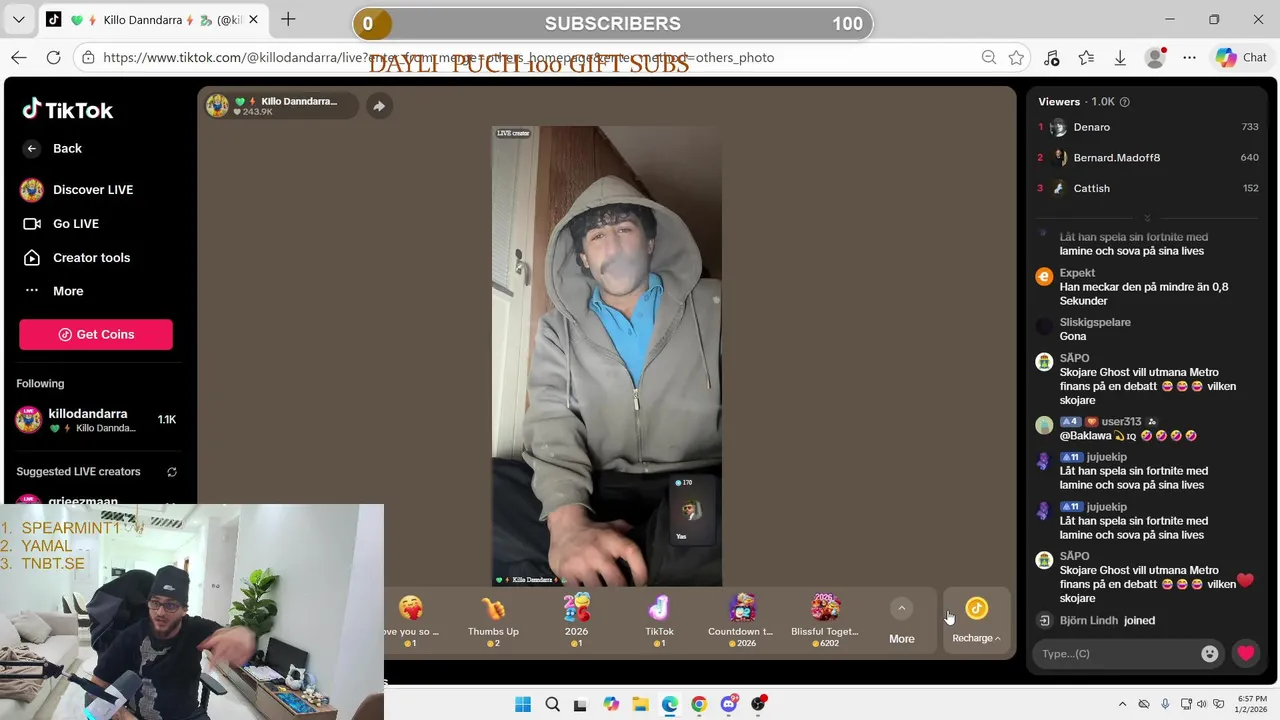Click the TikTok logo
Screen dimensions: 1280x720
coord(68,110)
